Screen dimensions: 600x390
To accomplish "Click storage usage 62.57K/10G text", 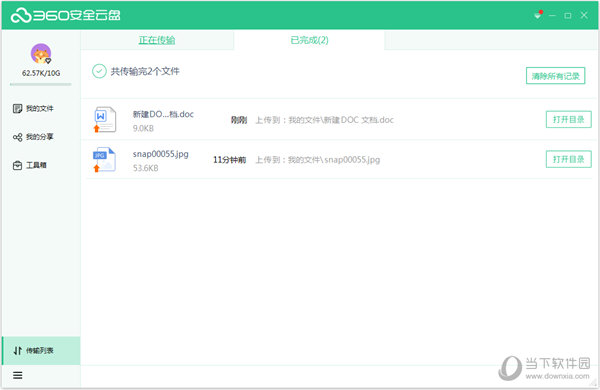I will (41, 73).
